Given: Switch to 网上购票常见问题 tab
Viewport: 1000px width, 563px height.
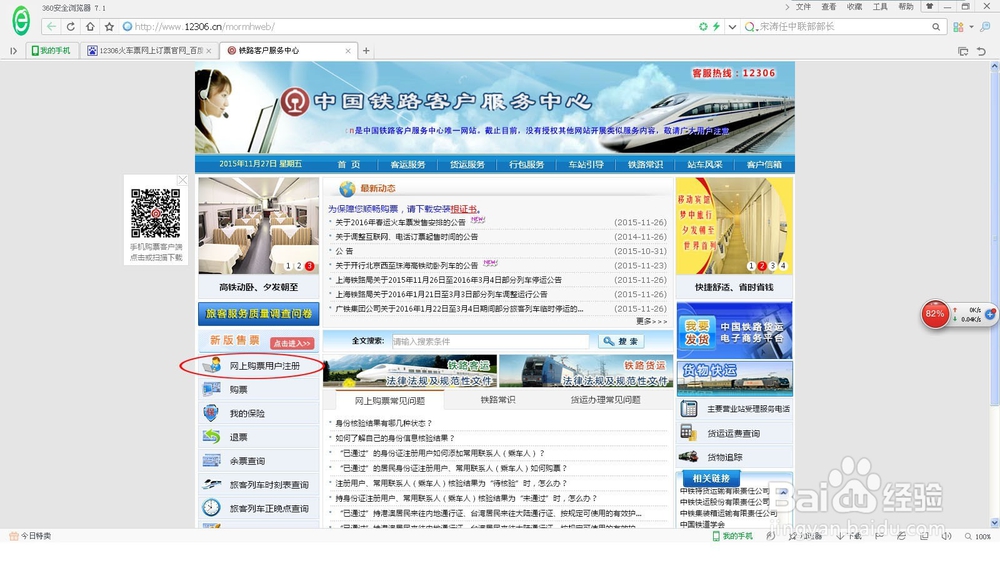Looking at the screenshot, I should (x=390, y=400).
